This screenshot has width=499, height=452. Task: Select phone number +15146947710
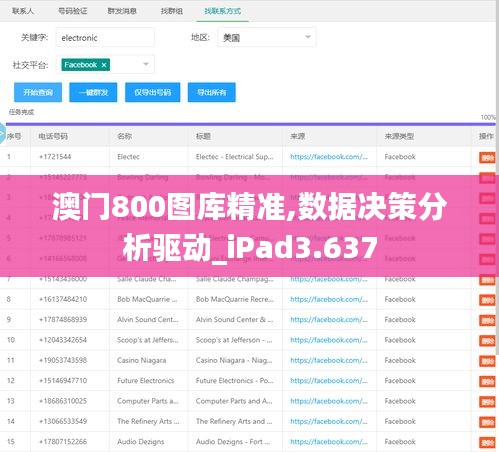(63, 381)
